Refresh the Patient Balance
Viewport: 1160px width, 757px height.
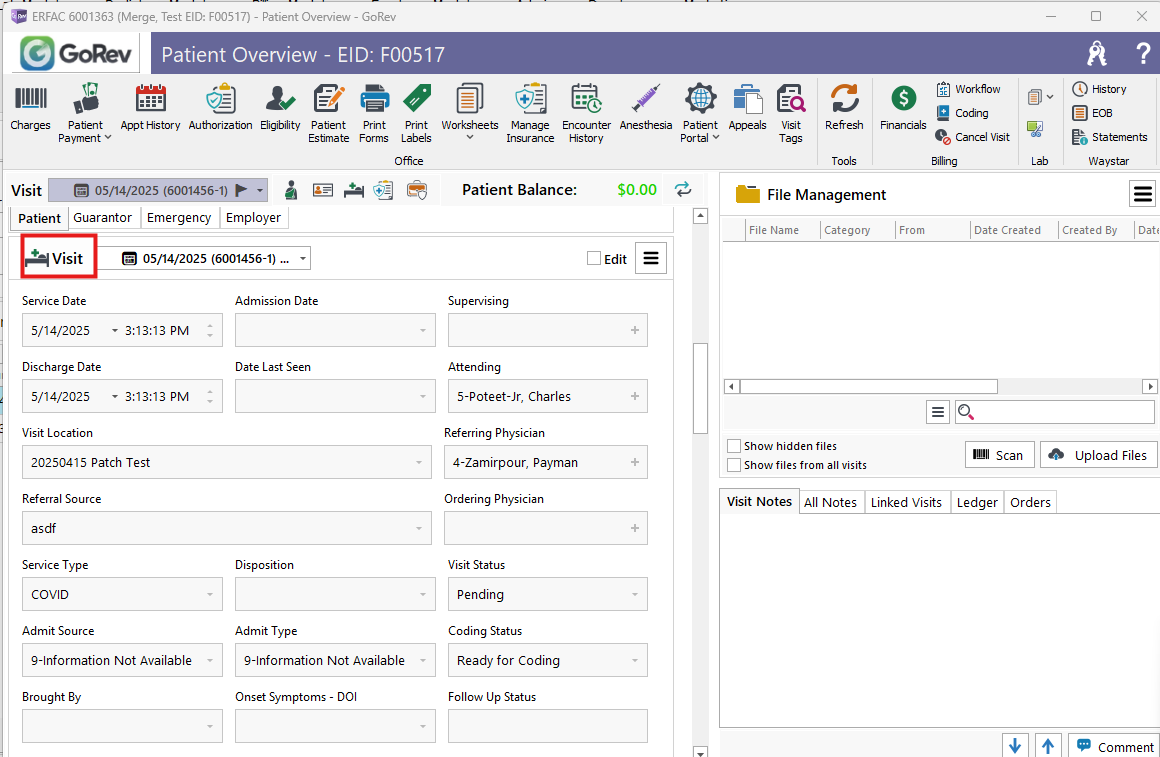683,189
